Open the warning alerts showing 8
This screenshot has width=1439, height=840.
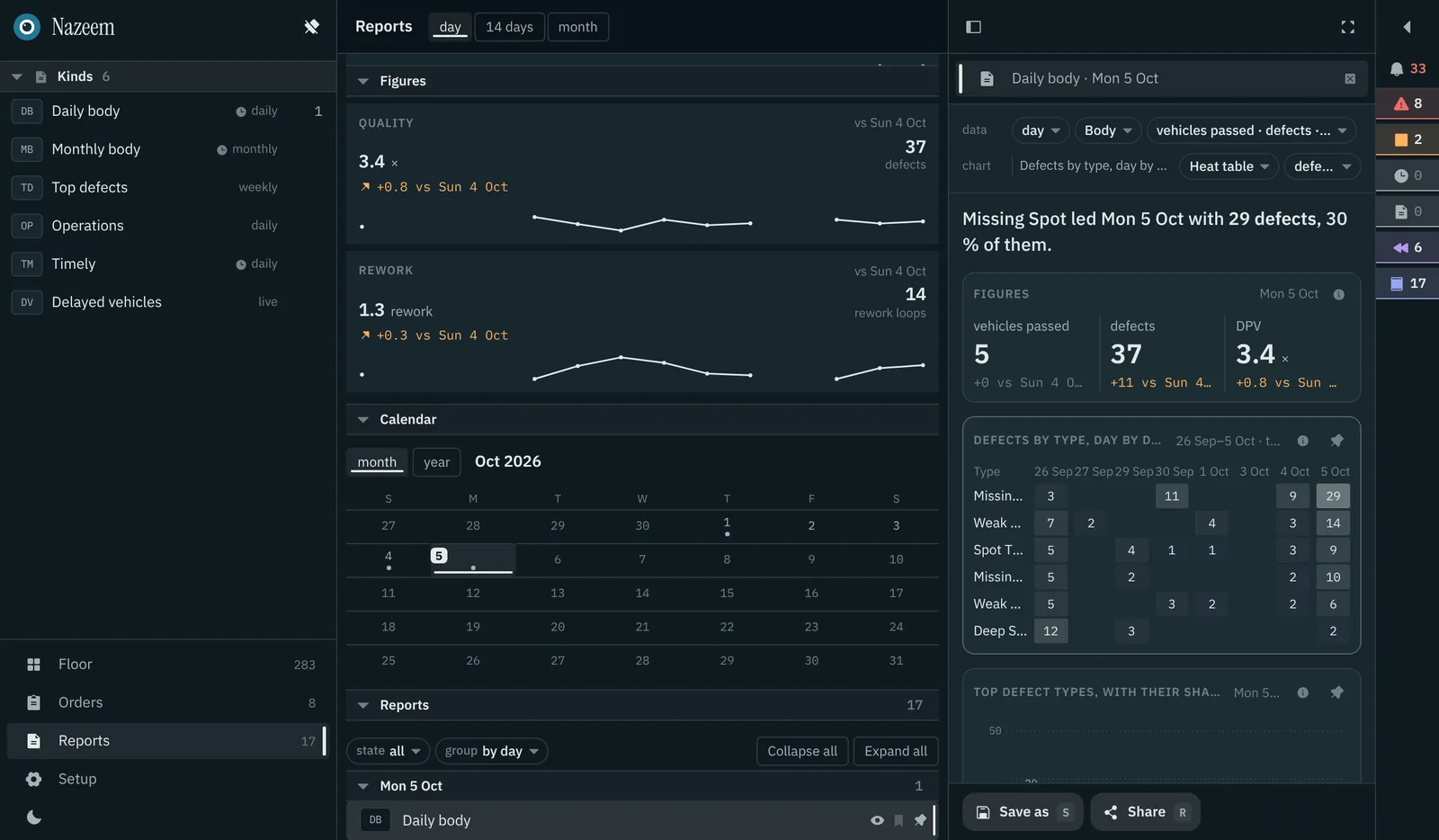pos(1408,103)
